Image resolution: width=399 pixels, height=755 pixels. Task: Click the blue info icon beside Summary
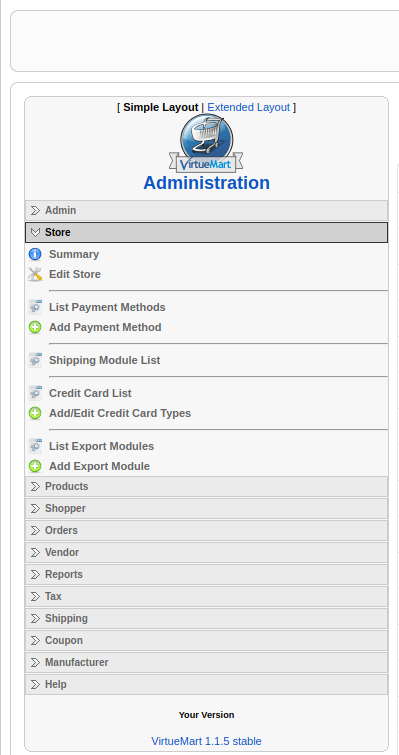35,254
